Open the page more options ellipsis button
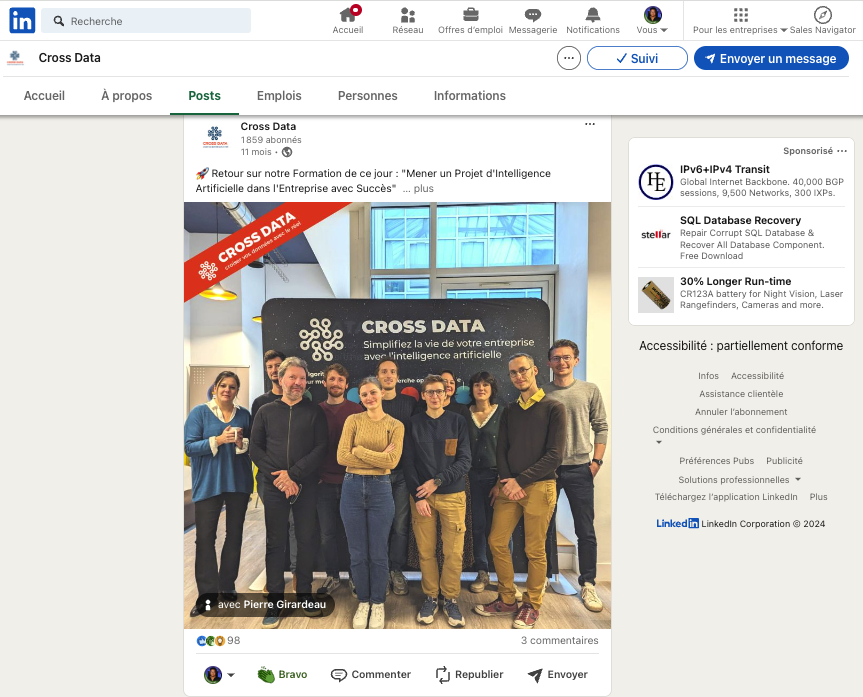The height and width of the screenshot is (697, 863). point(569,58)
